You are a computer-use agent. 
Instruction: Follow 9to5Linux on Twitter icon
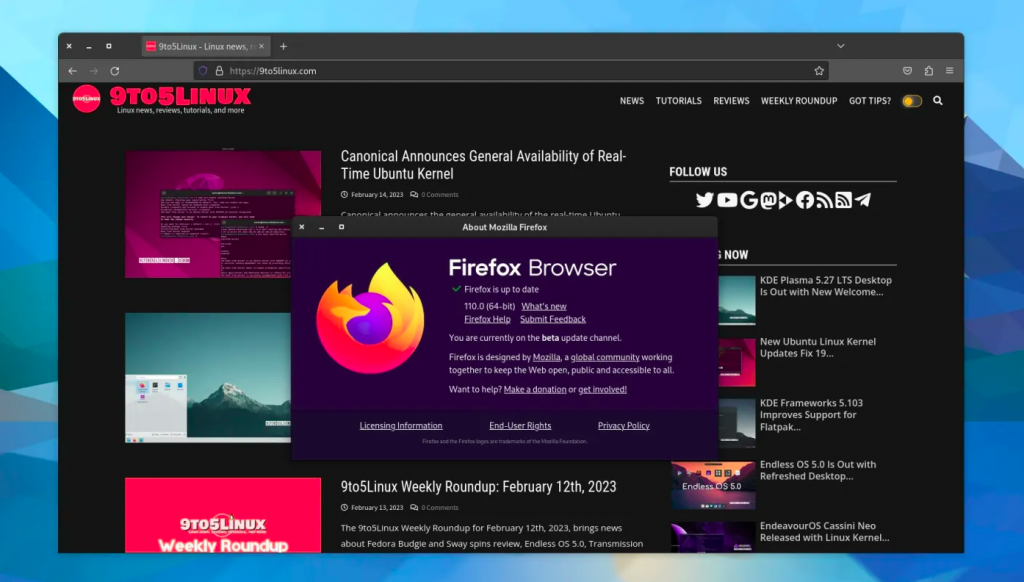point(704,200)
